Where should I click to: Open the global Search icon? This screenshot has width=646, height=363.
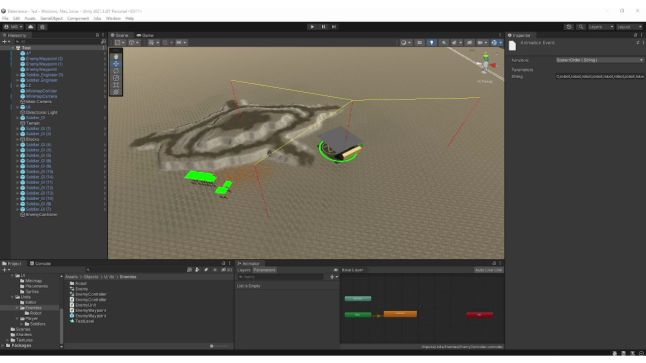tap(581, 27)
